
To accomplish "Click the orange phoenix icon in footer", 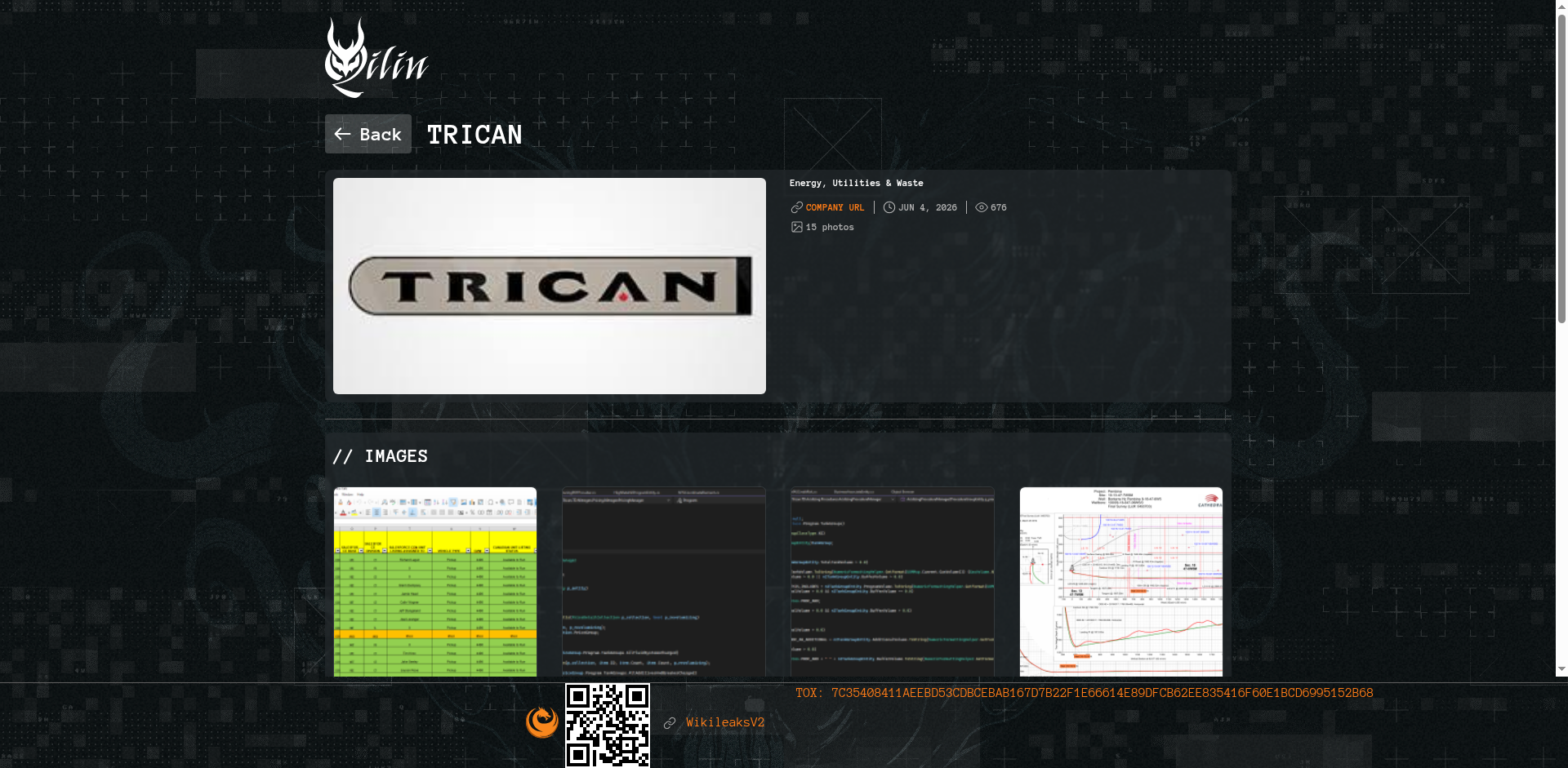I will (x=542, y=722).
